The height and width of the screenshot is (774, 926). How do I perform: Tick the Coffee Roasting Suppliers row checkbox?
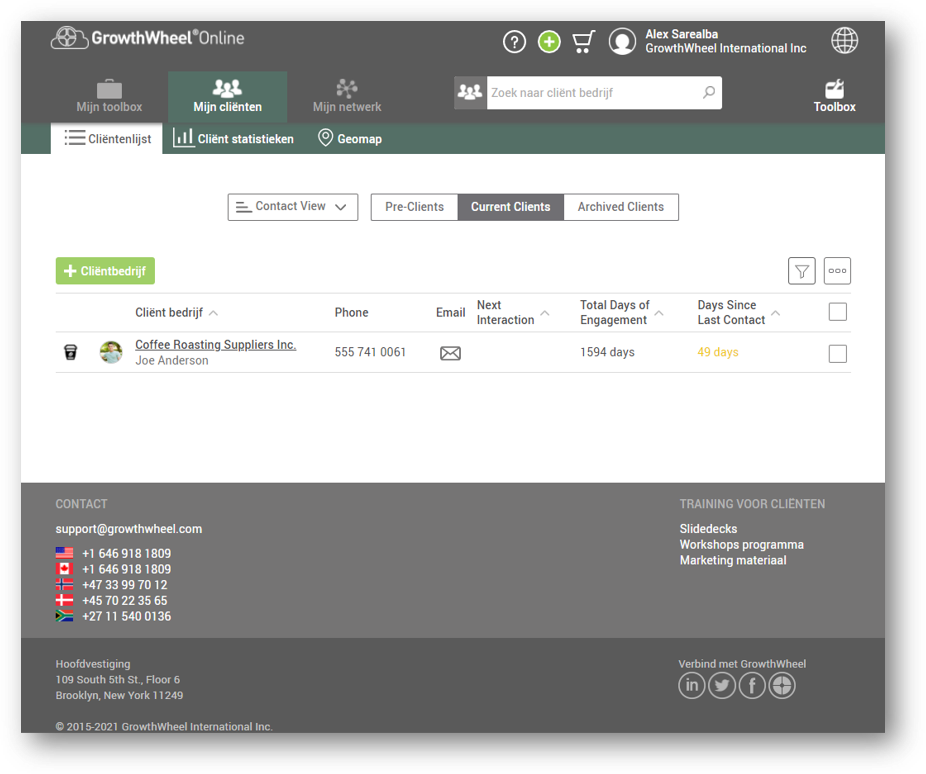[x=837, y=354]
